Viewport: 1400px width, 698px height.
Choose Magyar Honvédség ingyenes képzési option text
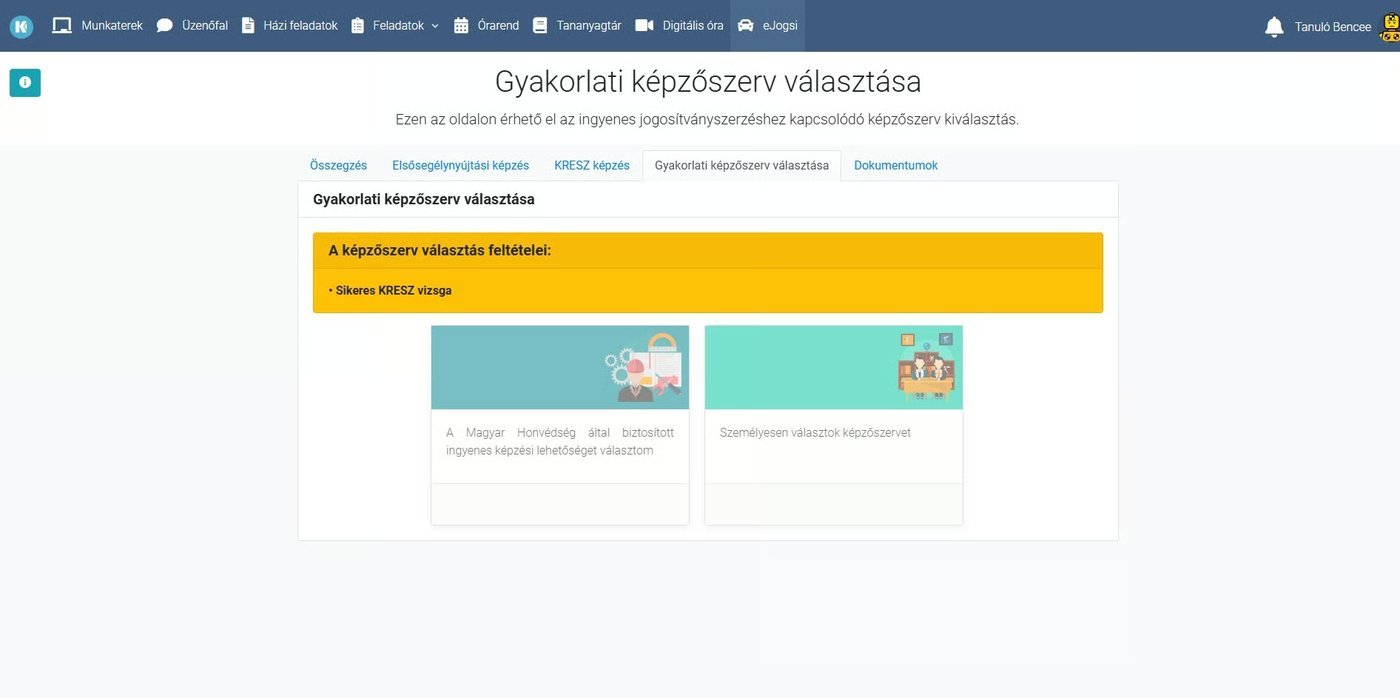(x=560, y=442)
